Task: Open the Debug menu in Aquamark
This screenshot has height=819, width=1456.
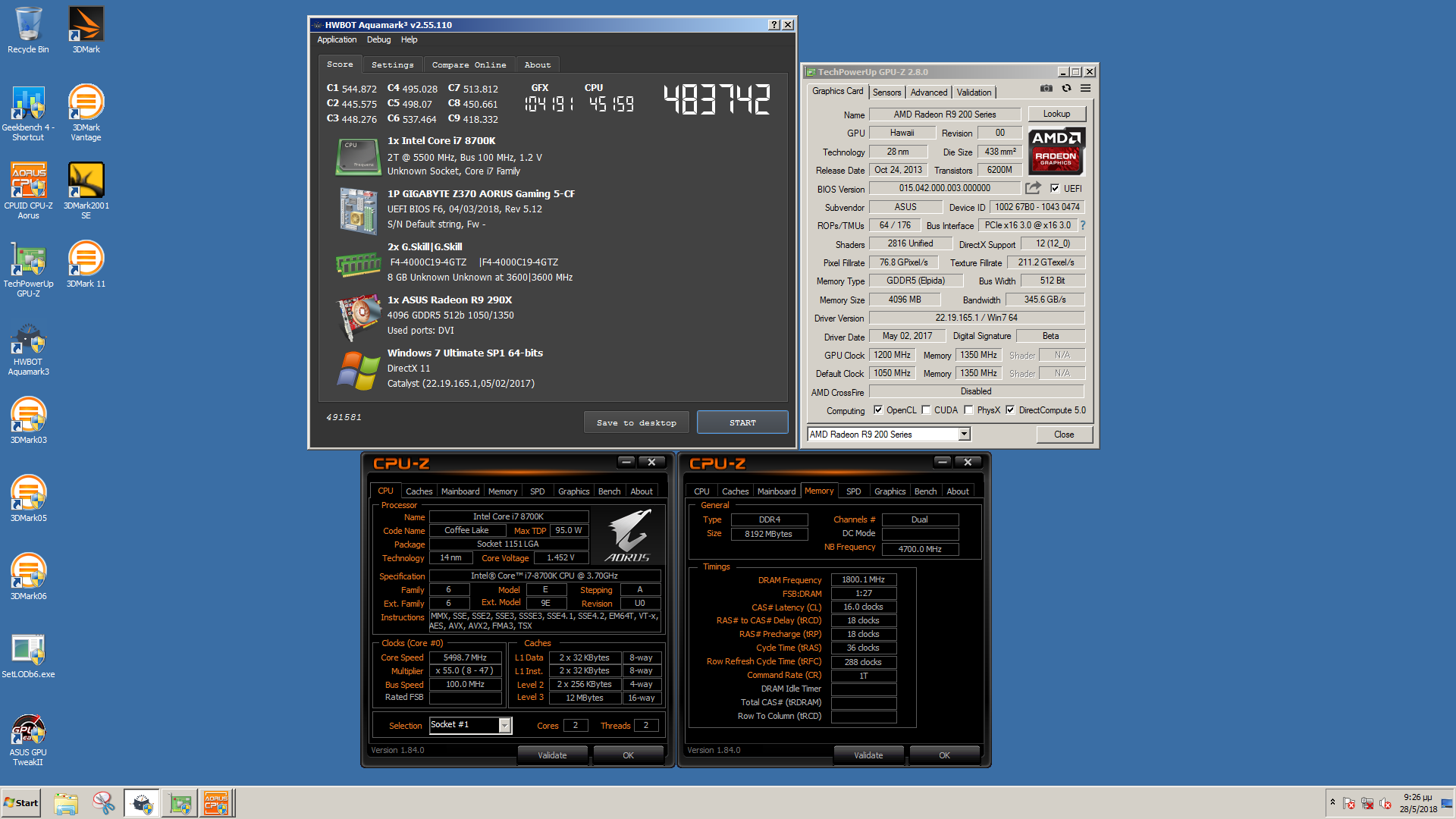Action: [x=378, y=39]
